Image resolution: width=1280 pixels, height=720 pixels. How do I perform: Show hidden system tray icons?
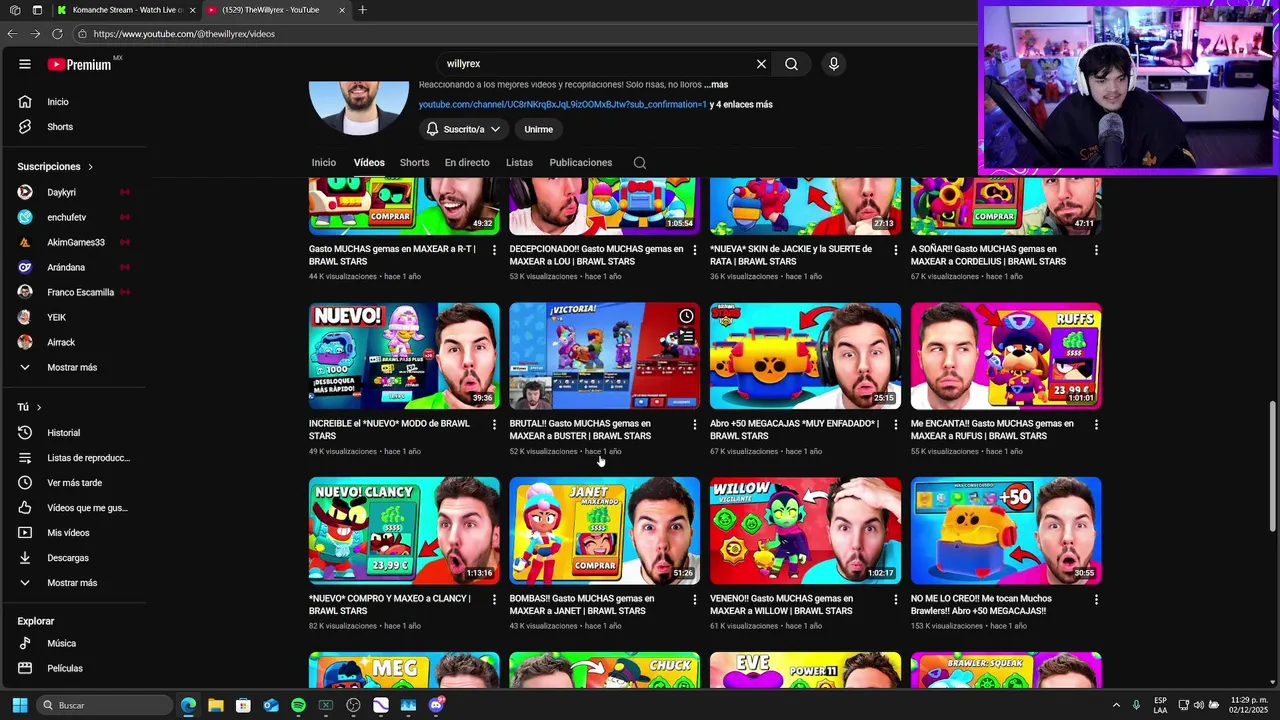click(x=1116, y=705)
